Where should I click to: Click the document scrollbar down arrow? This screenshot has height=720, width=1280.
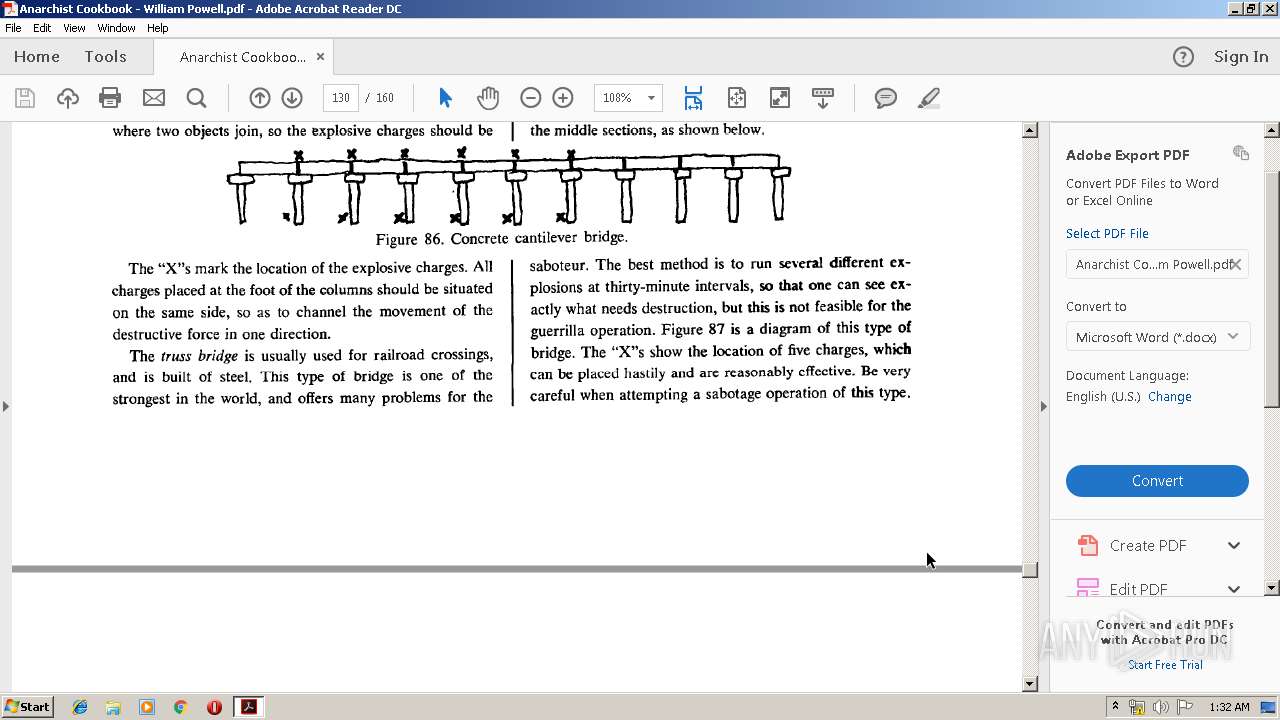(1030, 684)
